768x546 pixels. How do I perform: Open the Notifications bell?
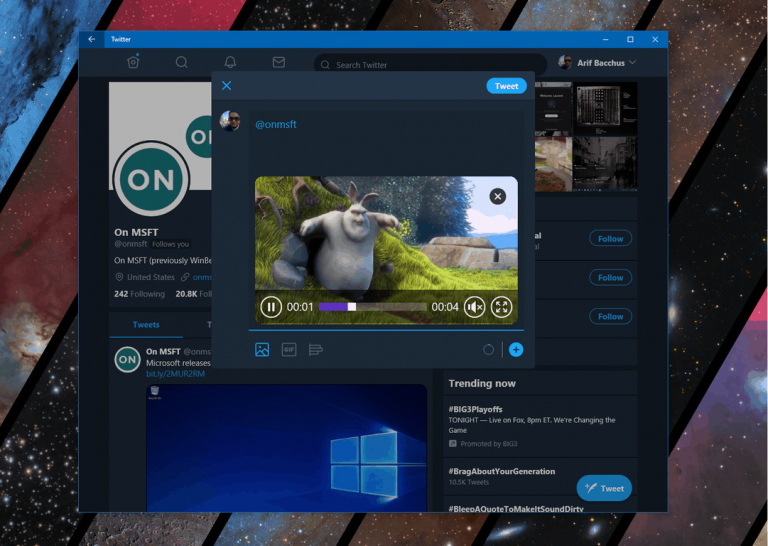pos(230,62)
